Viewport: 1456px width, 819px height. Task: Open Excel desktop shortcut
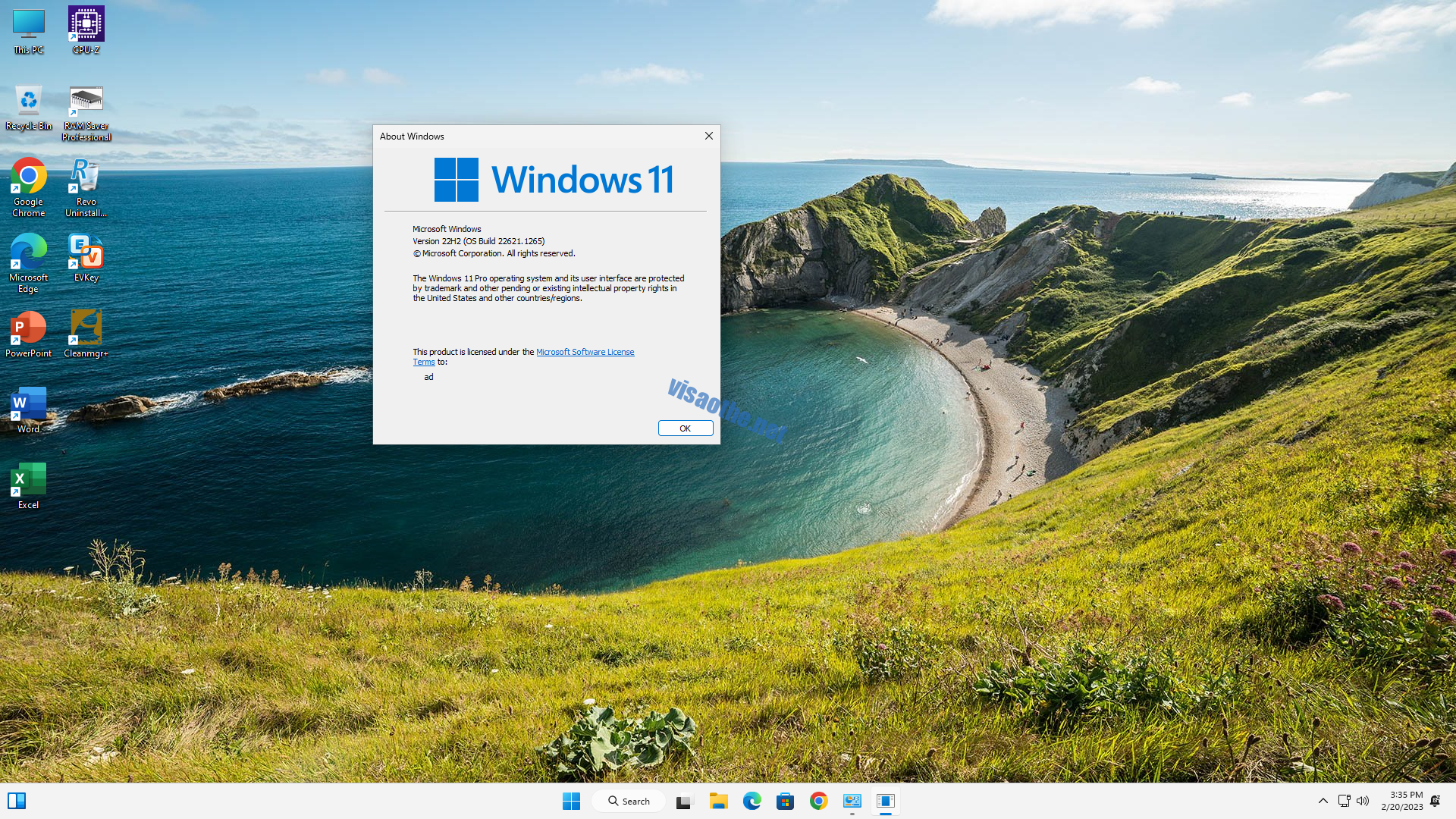(x=29, y=486)
